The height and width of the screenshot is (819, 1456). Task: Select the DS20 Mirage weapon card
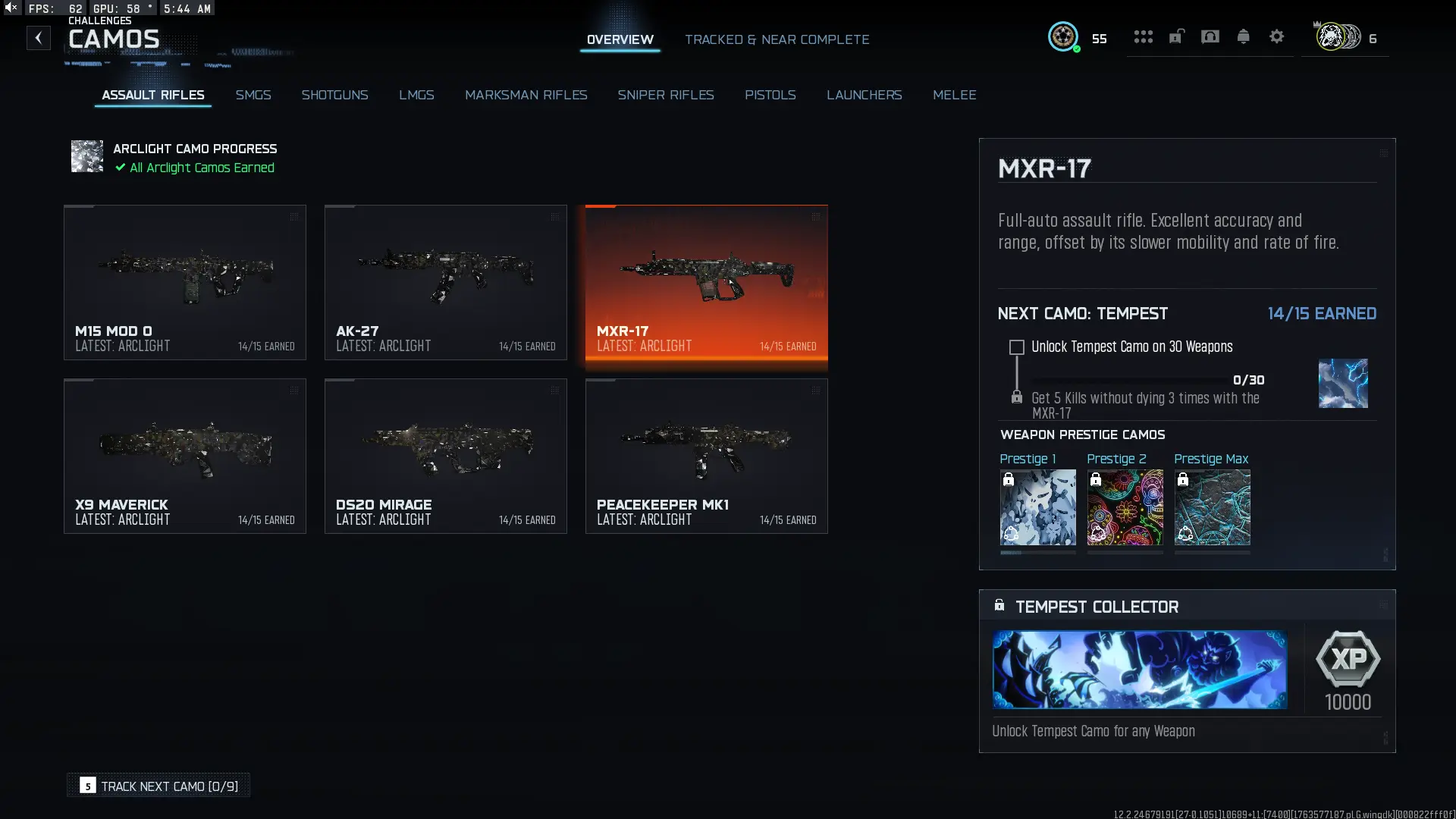pos(445,455)
